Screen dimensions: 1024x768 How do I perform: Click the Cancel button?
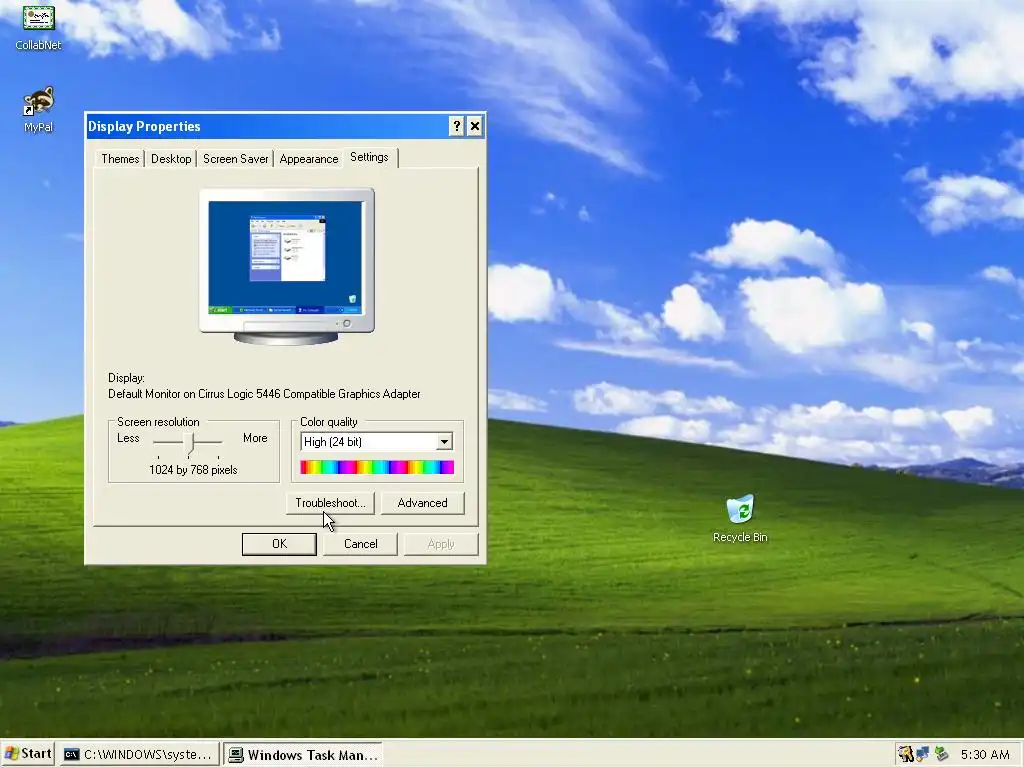(360, 544)
